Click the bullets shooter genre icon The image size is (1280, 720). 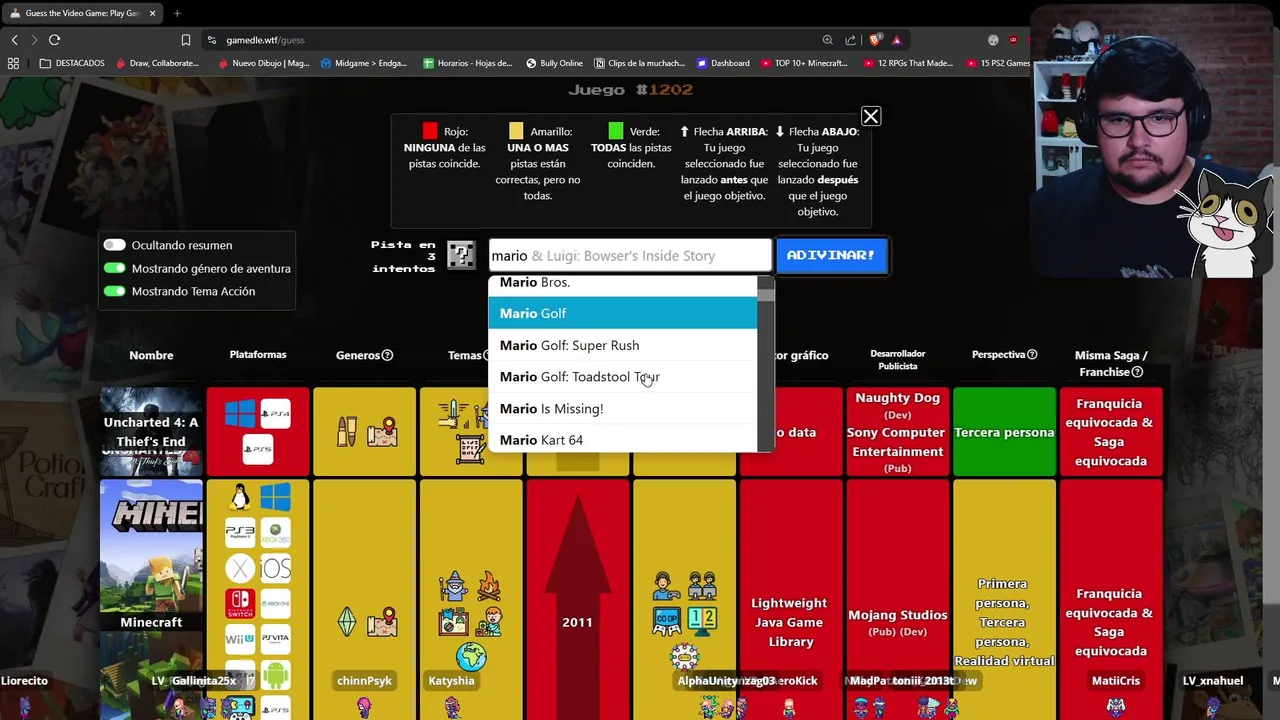[346, 432]
